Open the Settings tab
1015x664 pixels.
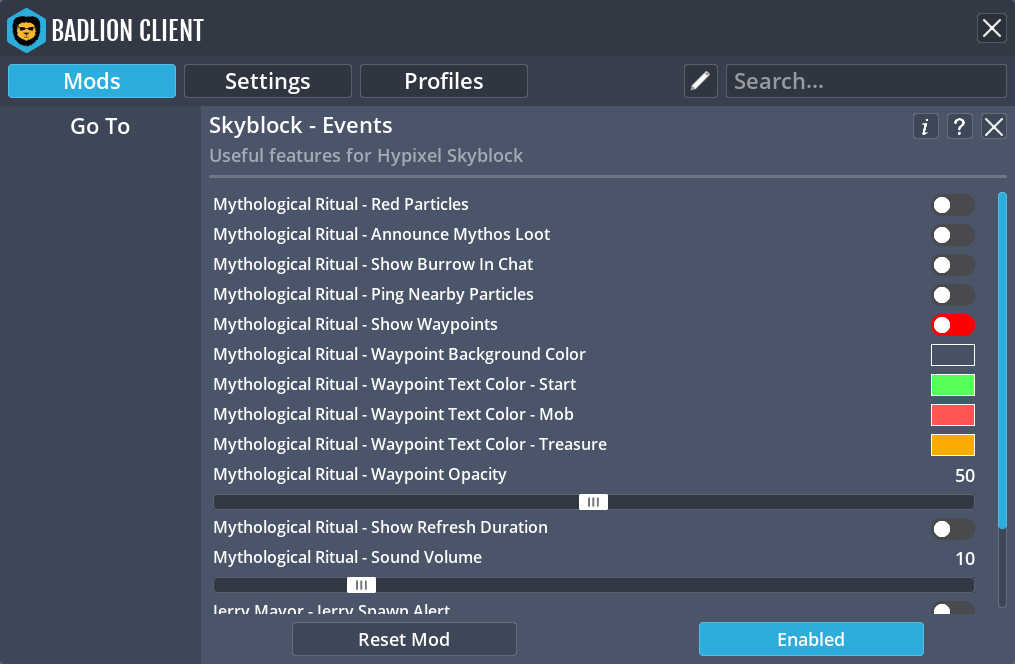[268, 81]
